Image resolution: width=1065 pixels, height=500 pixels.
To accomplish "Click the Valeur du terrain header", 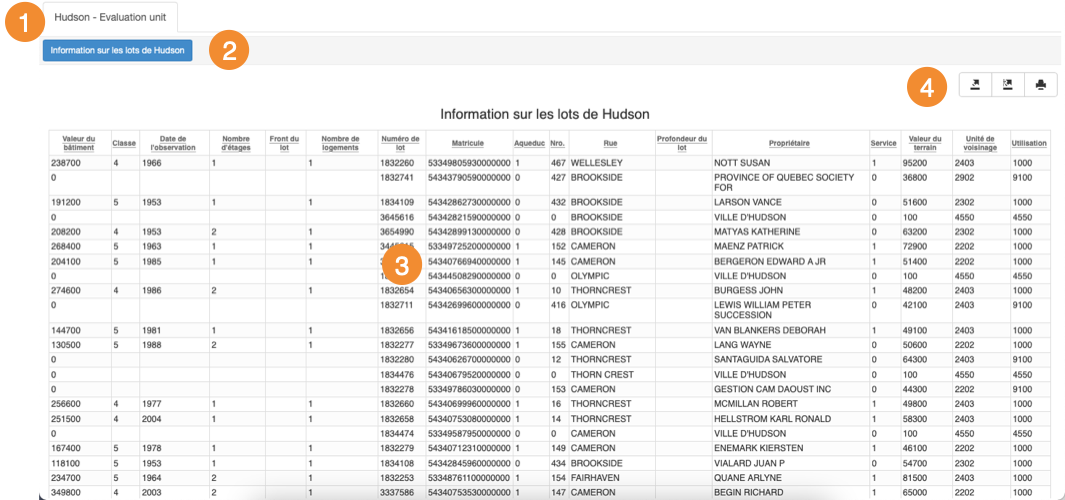I will tap(925, 143).
